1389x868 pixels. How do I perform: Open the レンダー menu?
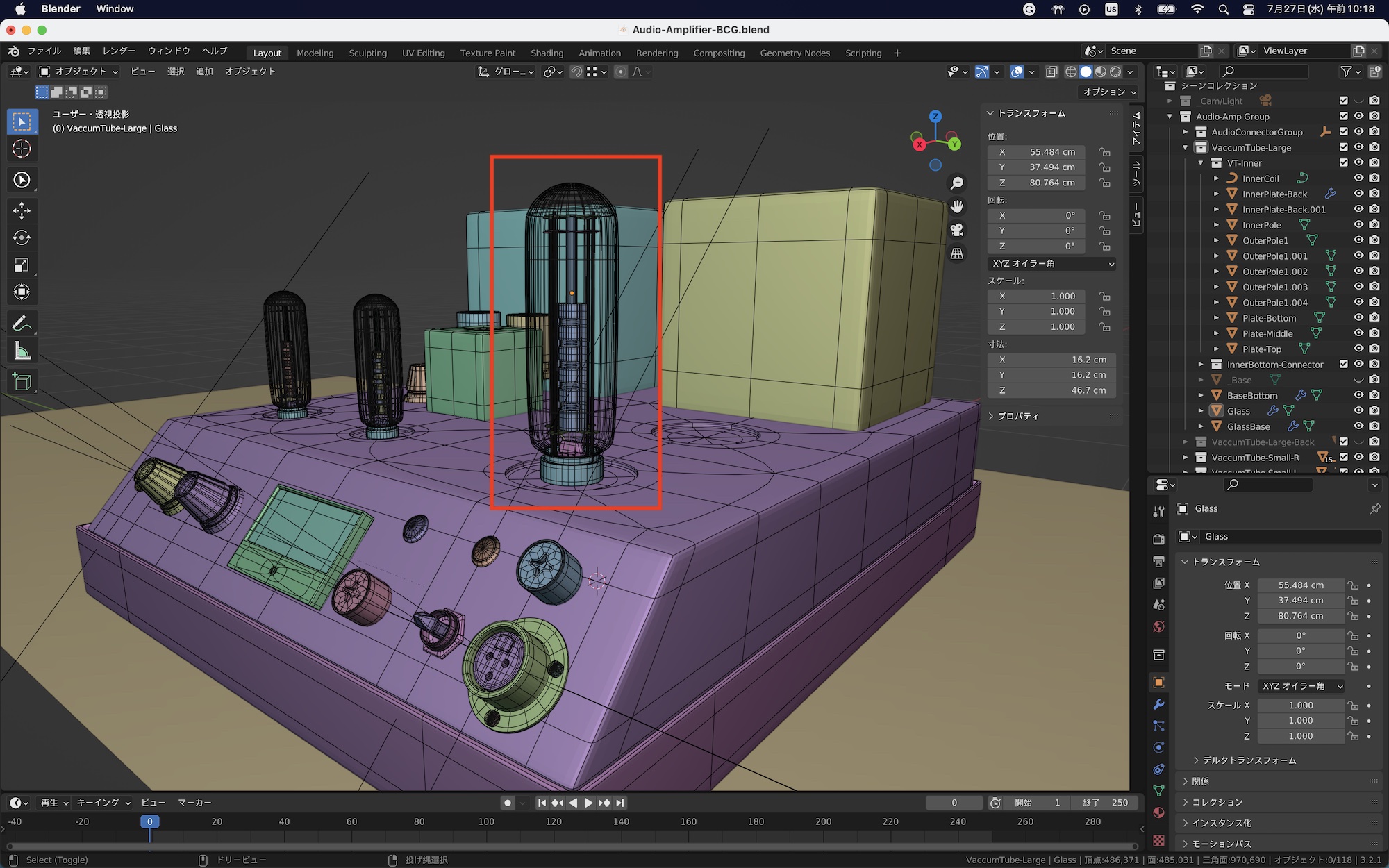(x=119, y=51)
